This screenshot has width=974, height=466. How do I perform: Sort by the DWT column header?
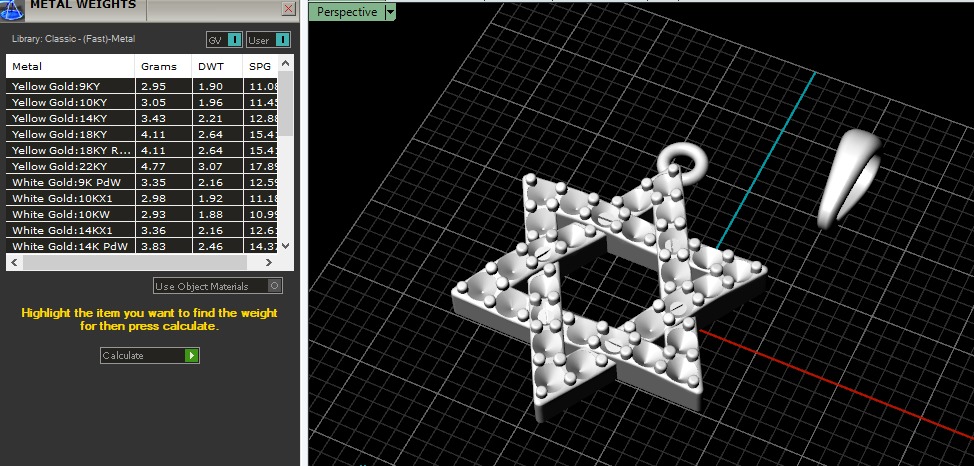point(217,66)
